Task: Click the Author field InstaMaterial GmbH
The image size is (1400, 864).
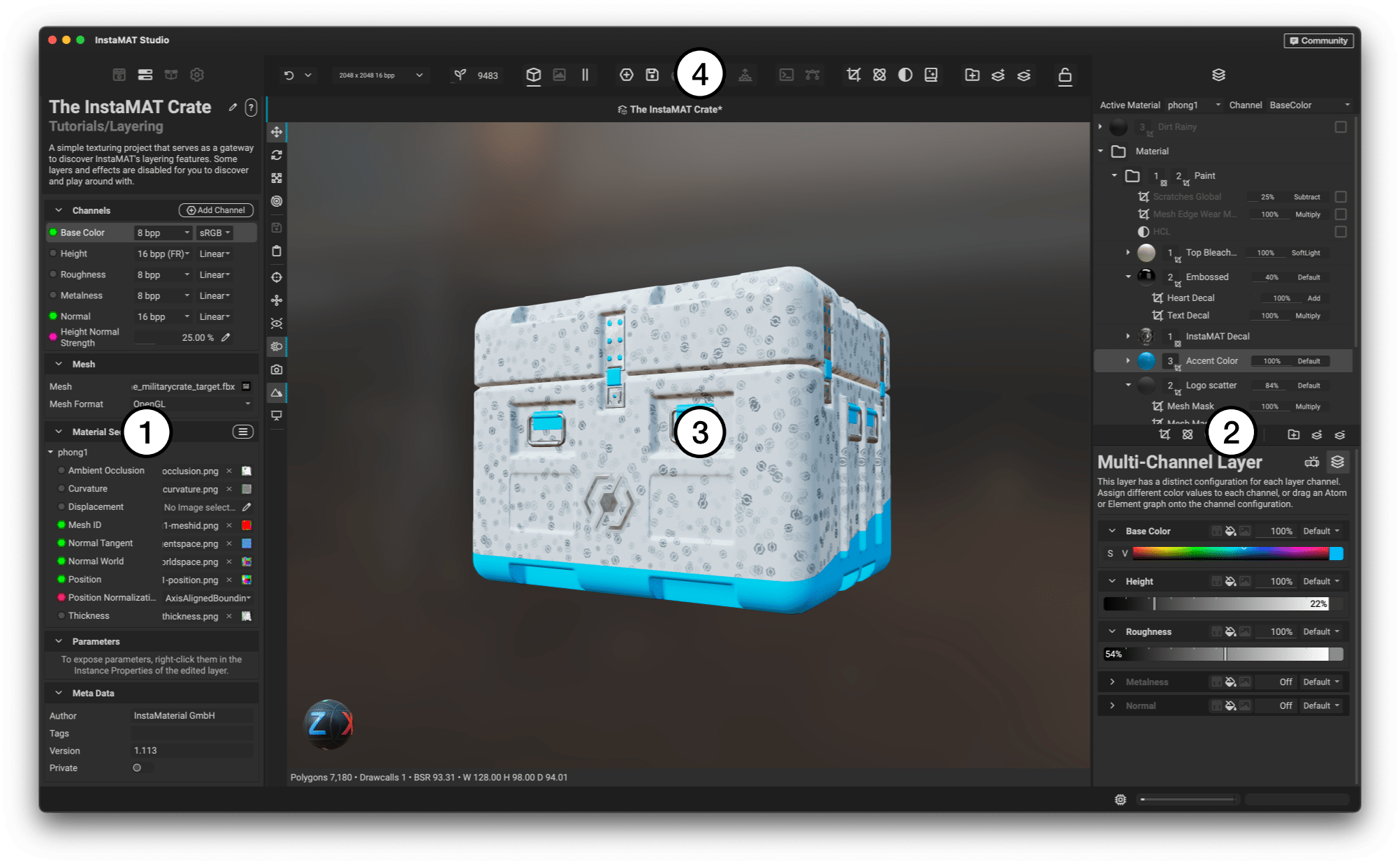Action: (192, 715)
